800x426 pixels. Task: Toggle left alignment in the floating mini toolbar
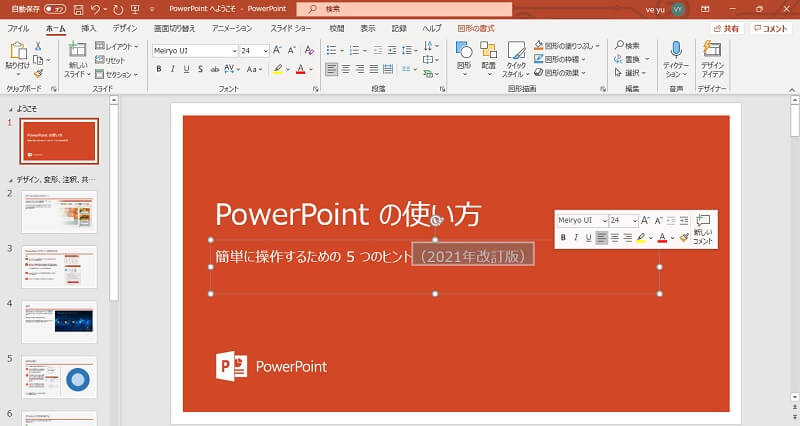602,237
